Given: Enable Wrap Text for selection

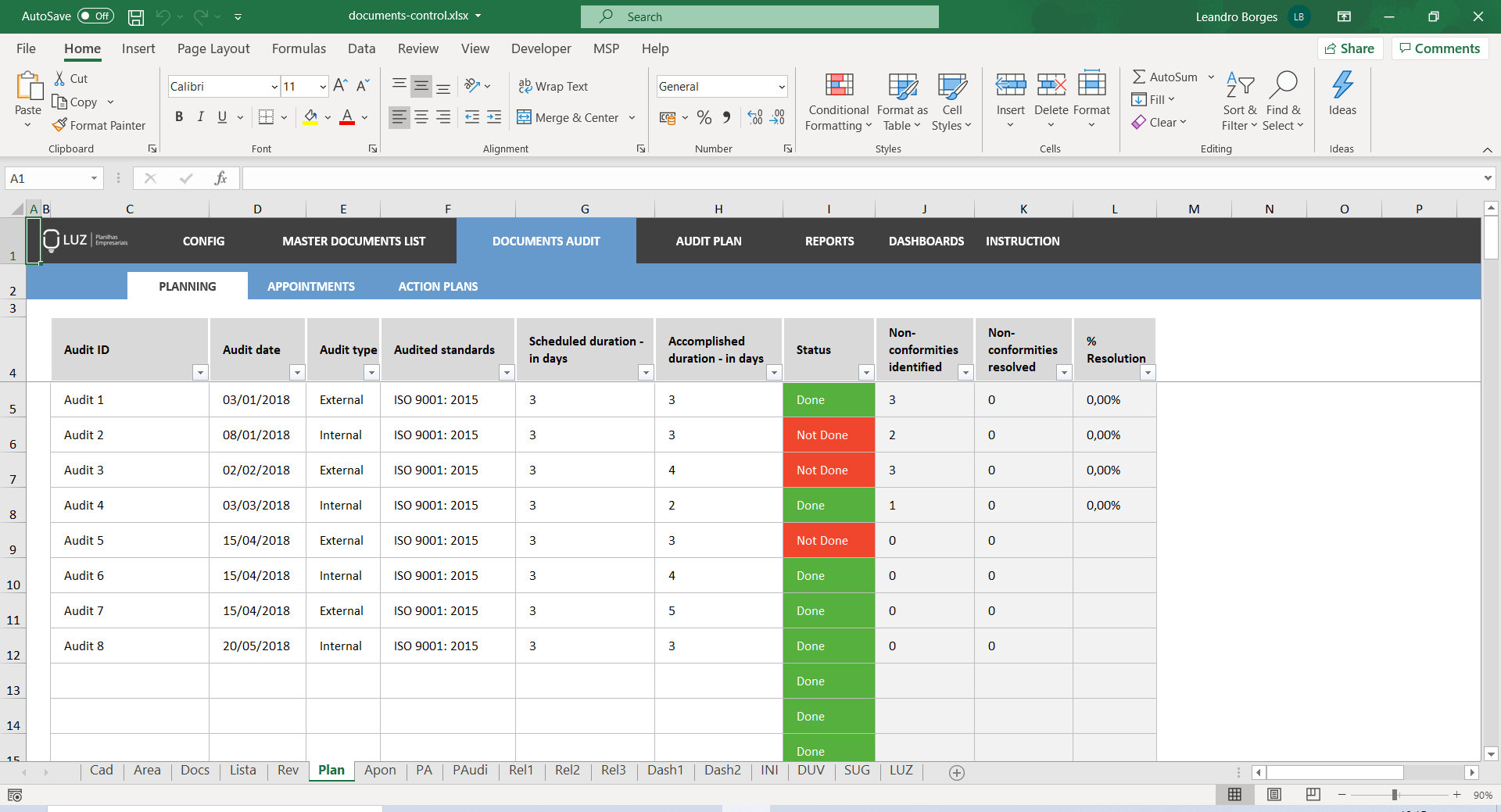Looking at the screenshot, I should 553,86.
